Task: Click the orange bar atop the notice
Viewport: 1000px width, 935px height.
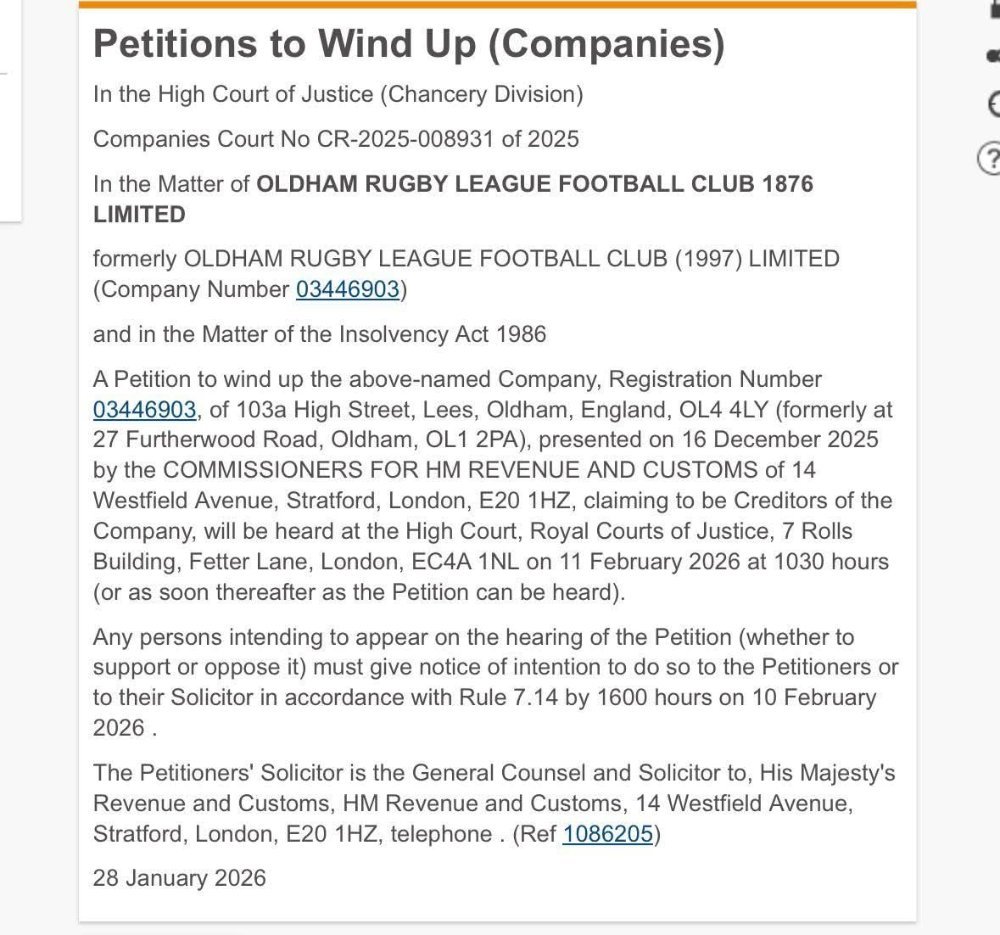Action: 497,4
